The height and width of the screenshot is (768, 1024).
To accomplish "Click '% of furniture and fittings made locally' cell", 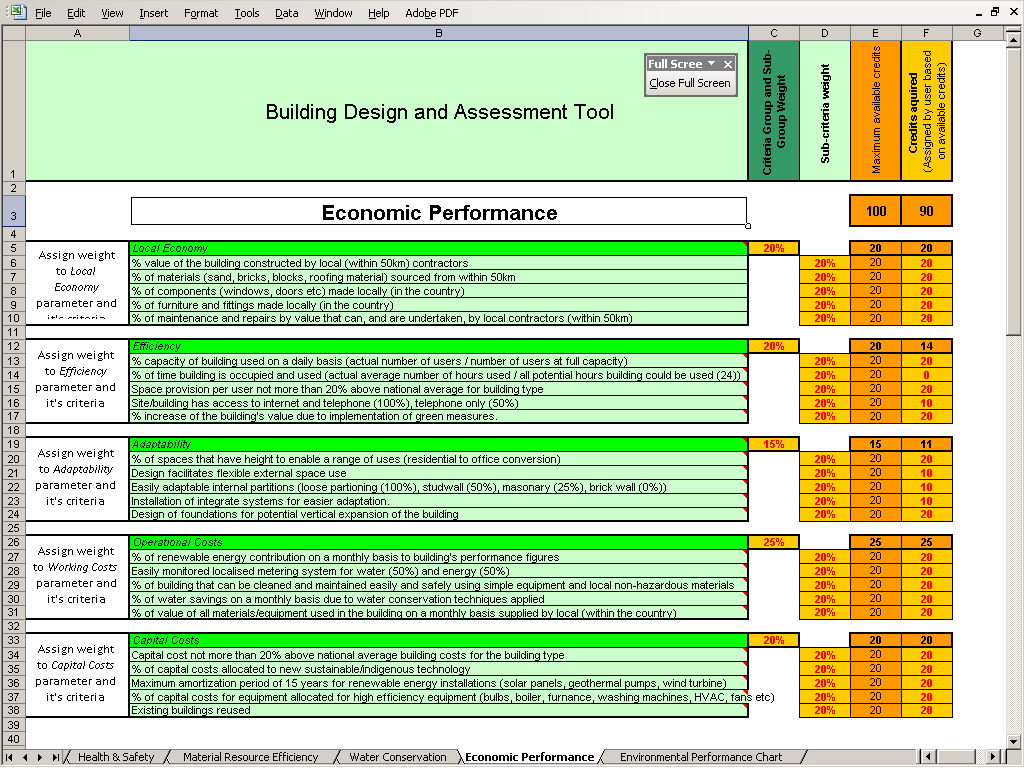I will [x=439, y=305].
